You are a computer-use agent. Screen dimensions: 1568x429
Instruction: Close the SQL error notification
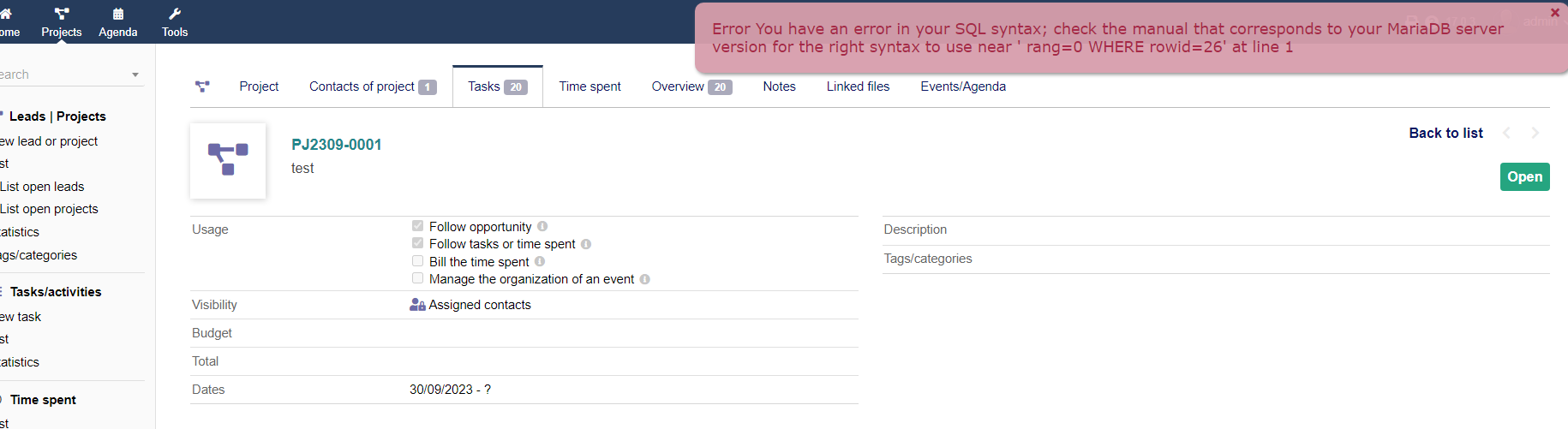pyautogui.click(x=1554, y=13)
